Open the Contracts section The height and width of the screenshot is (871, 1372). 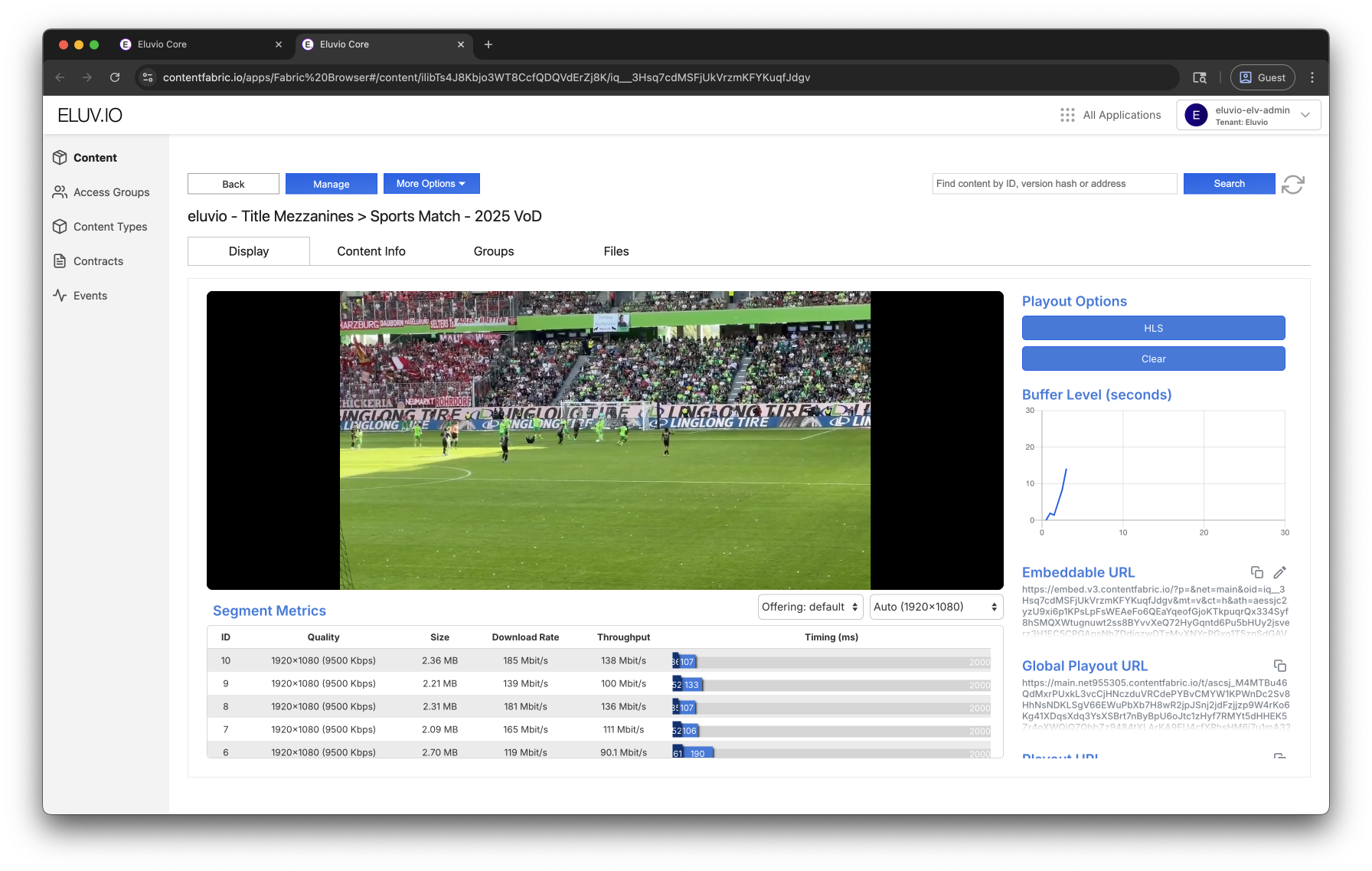coord(98,261)
